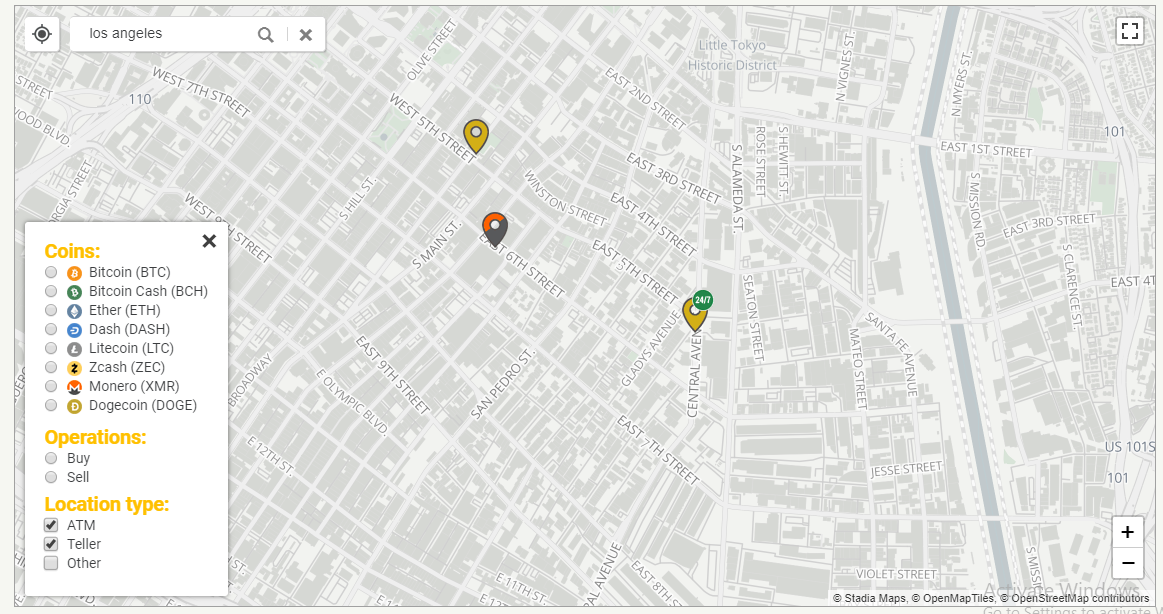This screenshot has height=614, width=1163.
Task: Select the Bitcoin Cash (BCH) radio button
Action: pos(51,291)
